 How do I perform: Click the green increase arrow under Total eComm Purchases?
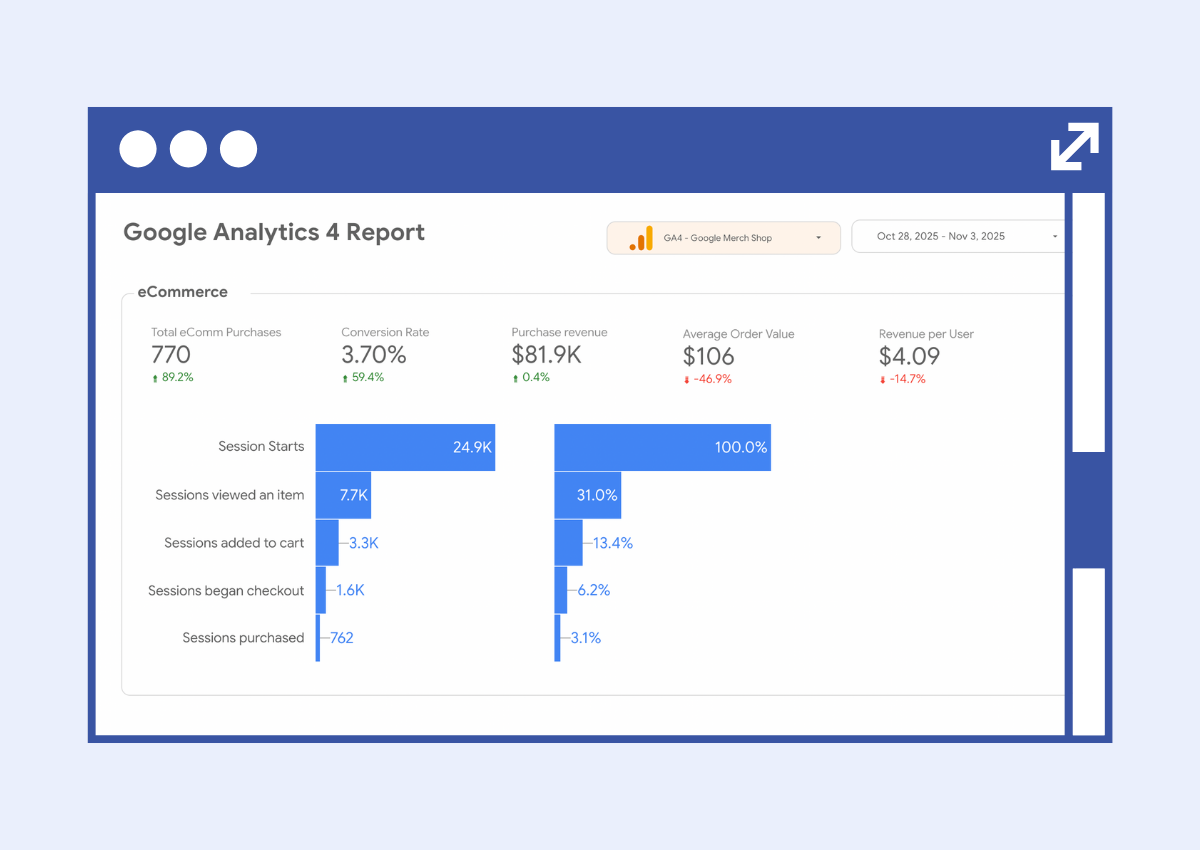154,378
